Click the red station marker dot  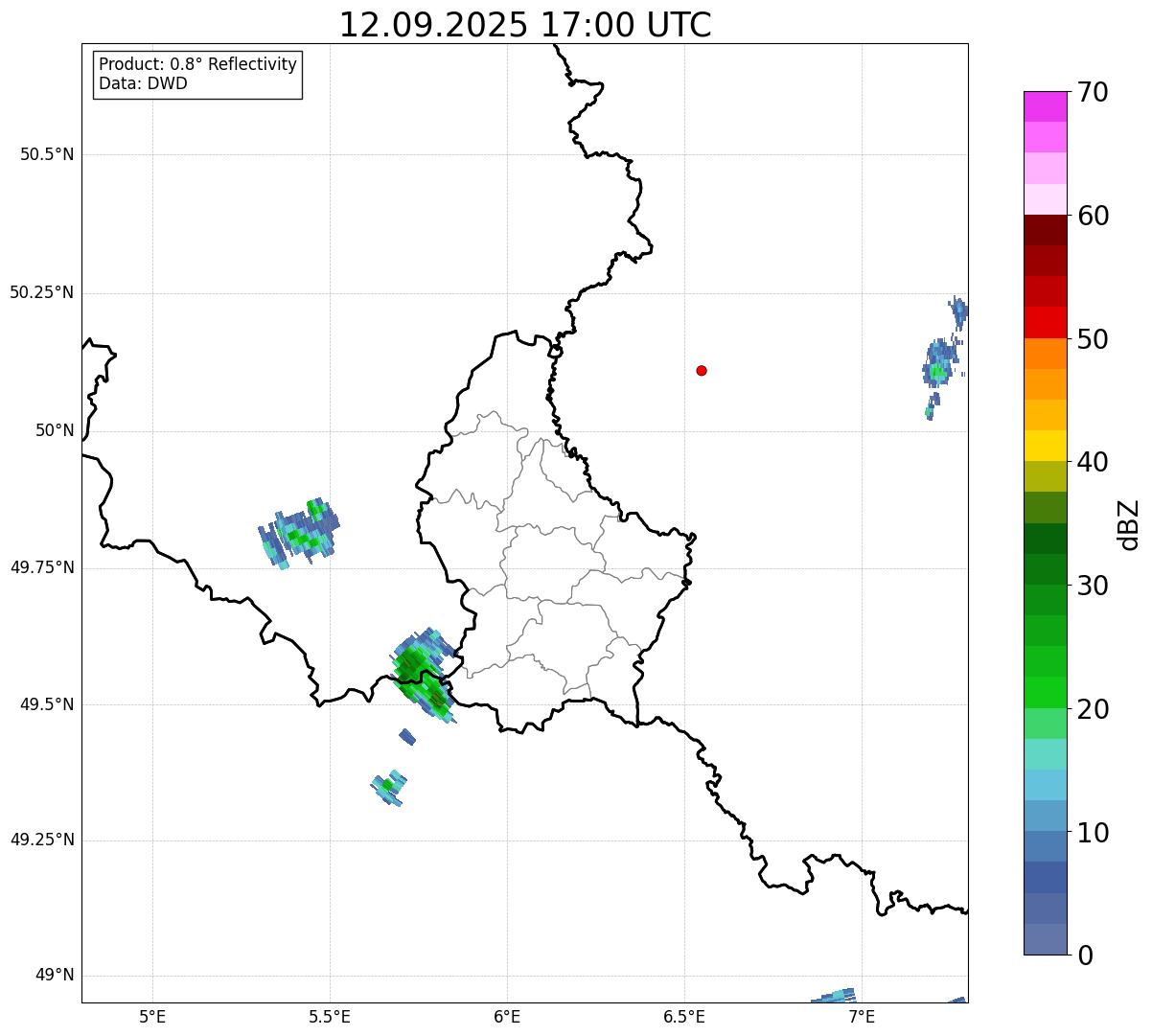pyautogui.click(x=702, y=370)
